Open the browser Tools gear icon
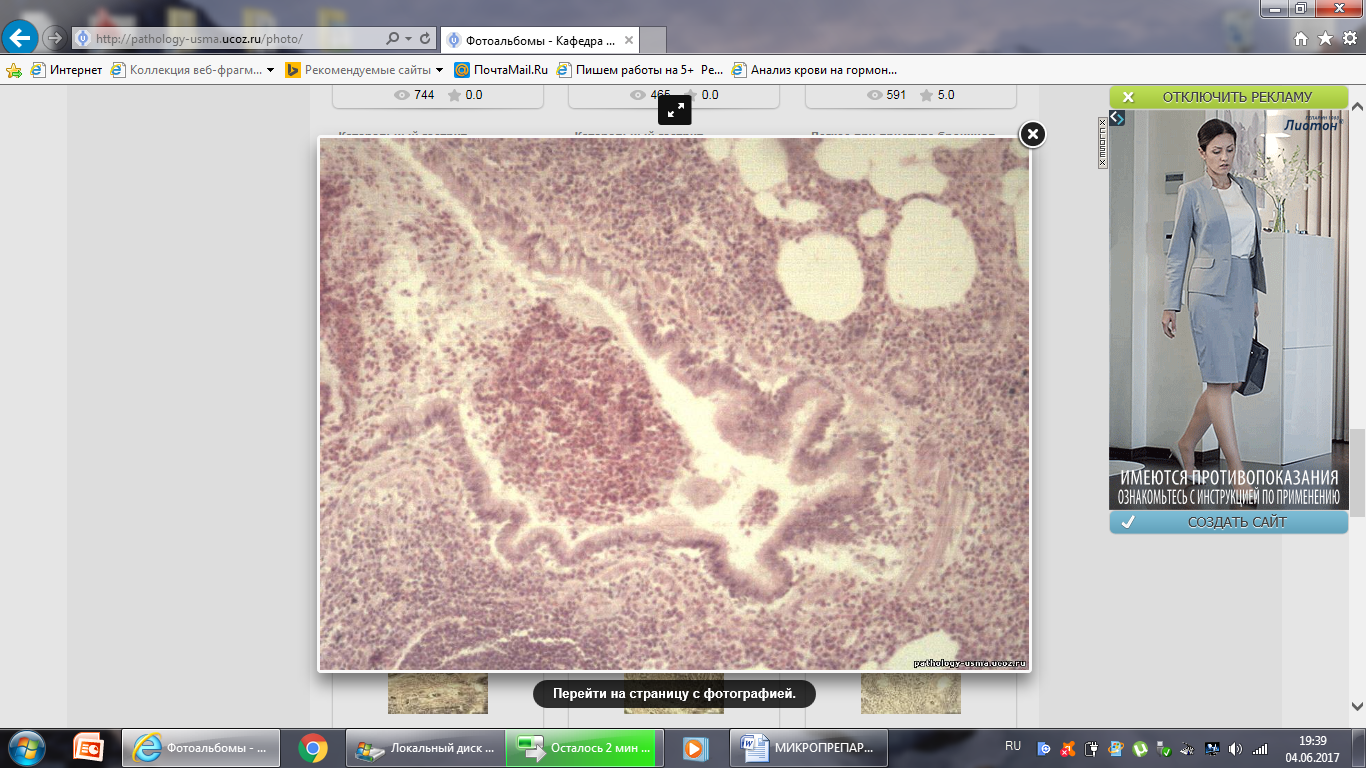Screen dimensions: 1366x768 pos(1350,39)
